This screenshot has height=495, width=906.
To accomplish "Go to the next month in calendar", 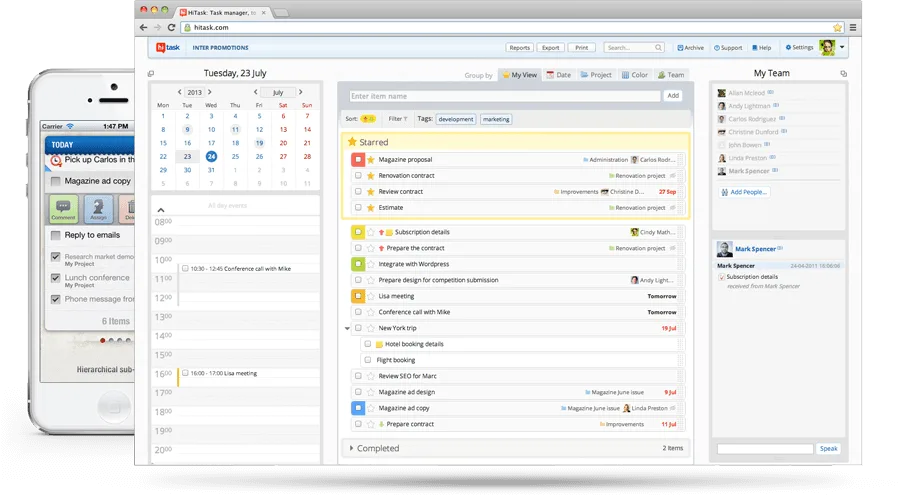I will click(300, 92).
